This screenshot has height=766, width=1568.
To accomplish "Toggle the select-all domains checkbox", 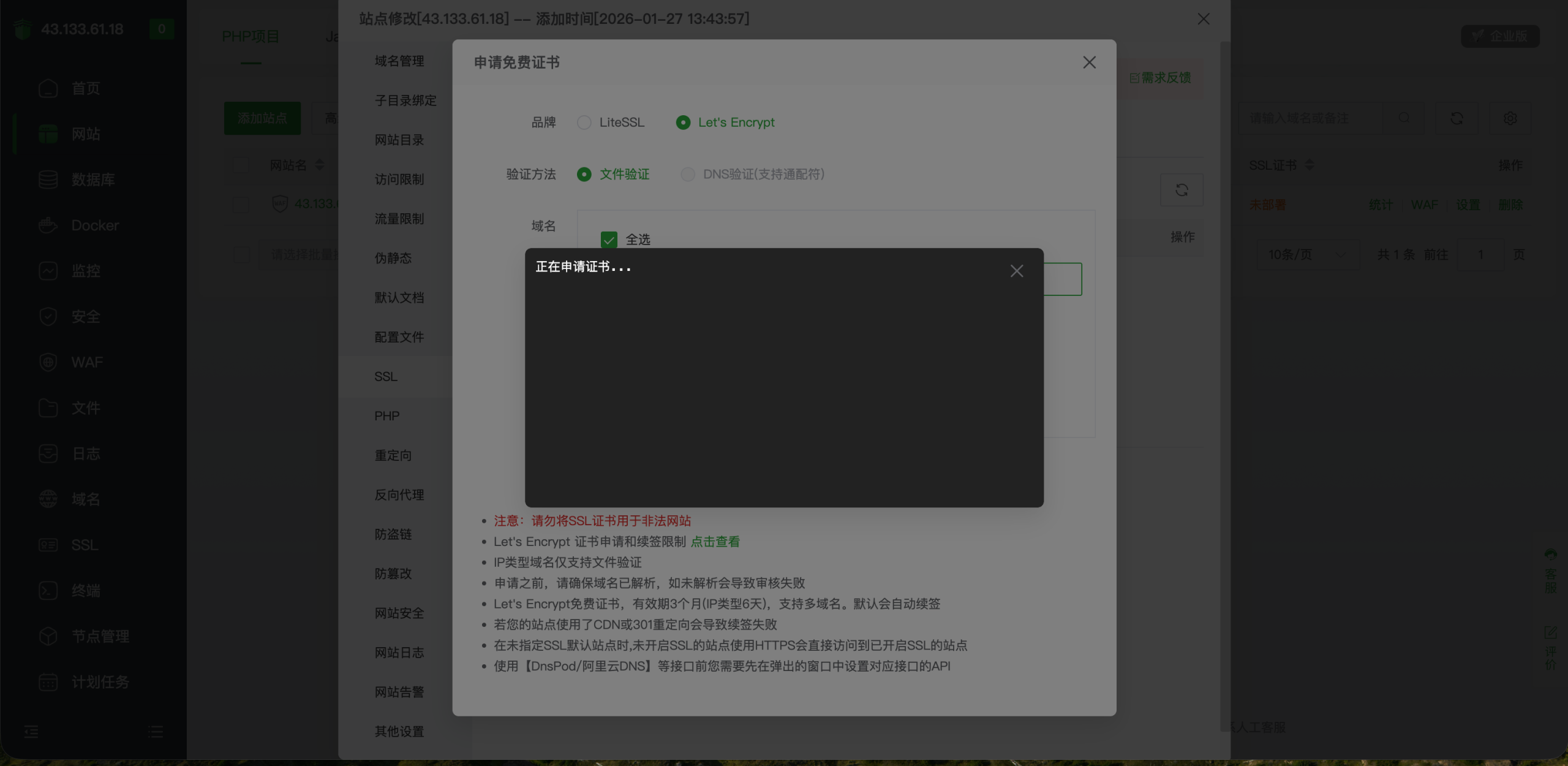I will 609,240.
